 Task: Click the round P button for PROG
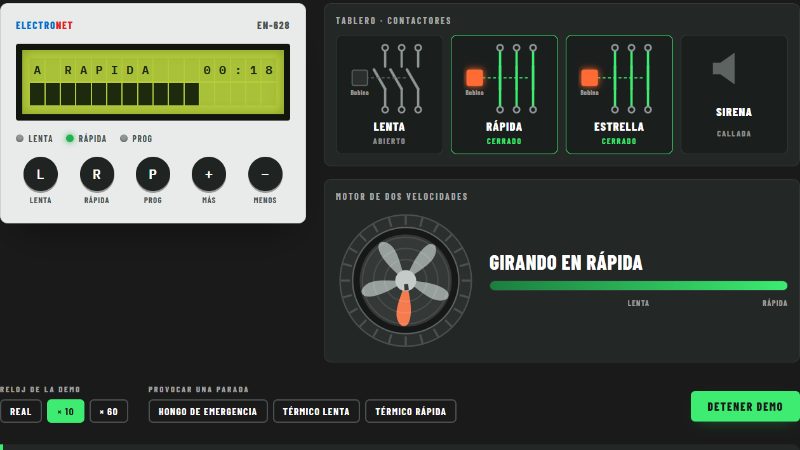pyautogui.click(x=153, y=174)
